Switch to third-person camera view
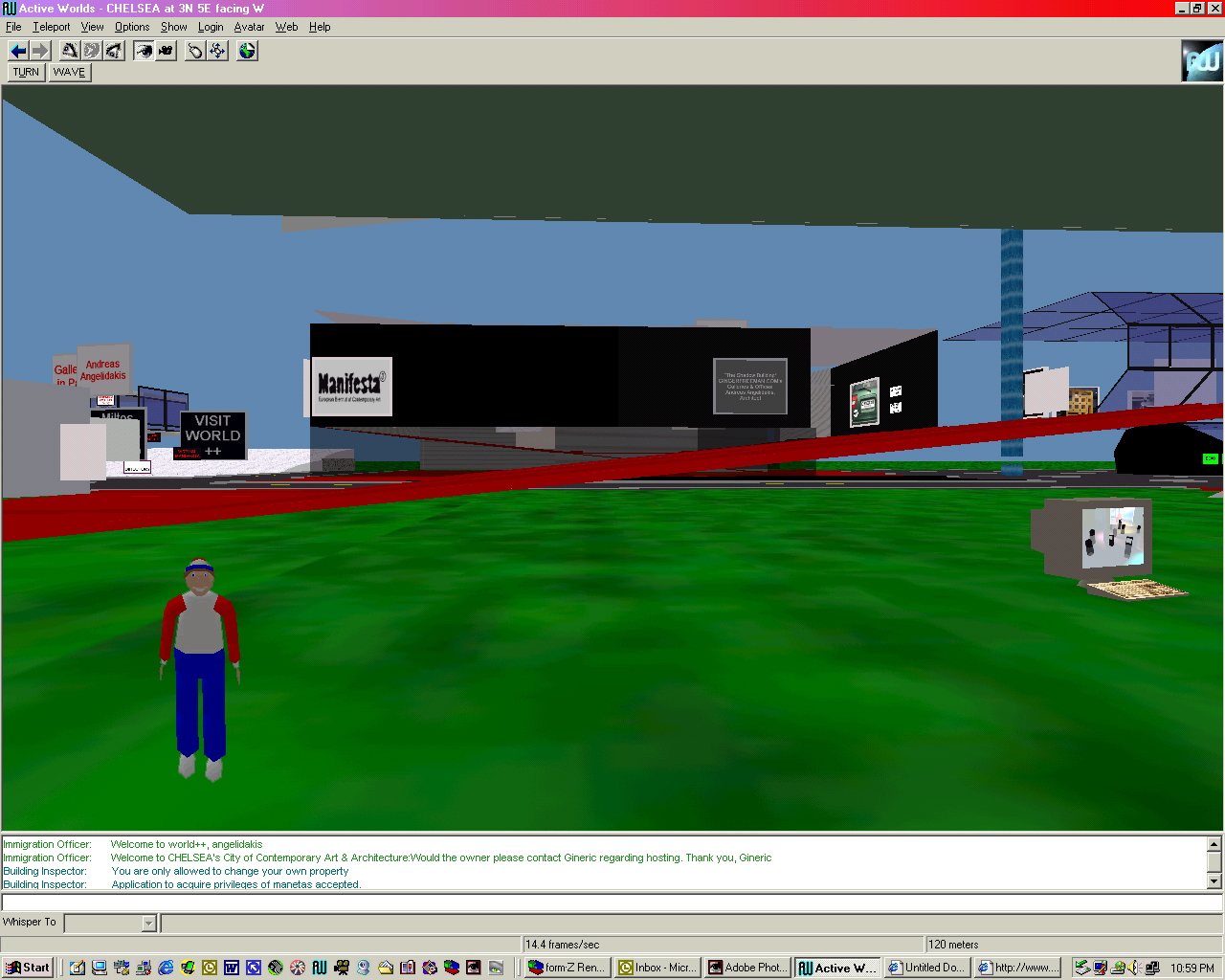 [x=166, y=51]
